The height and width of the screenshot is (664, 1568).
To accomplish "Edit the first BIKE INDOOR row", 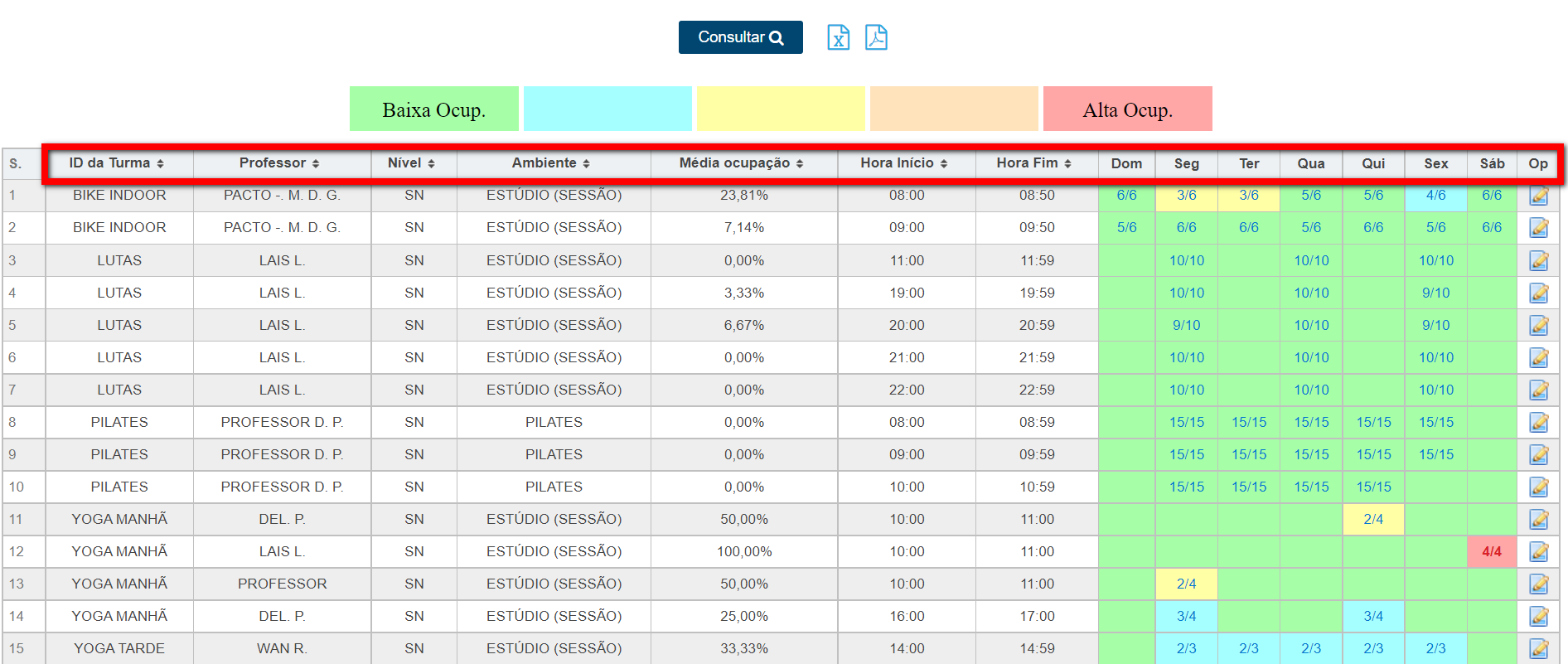I will [1538, 196].
